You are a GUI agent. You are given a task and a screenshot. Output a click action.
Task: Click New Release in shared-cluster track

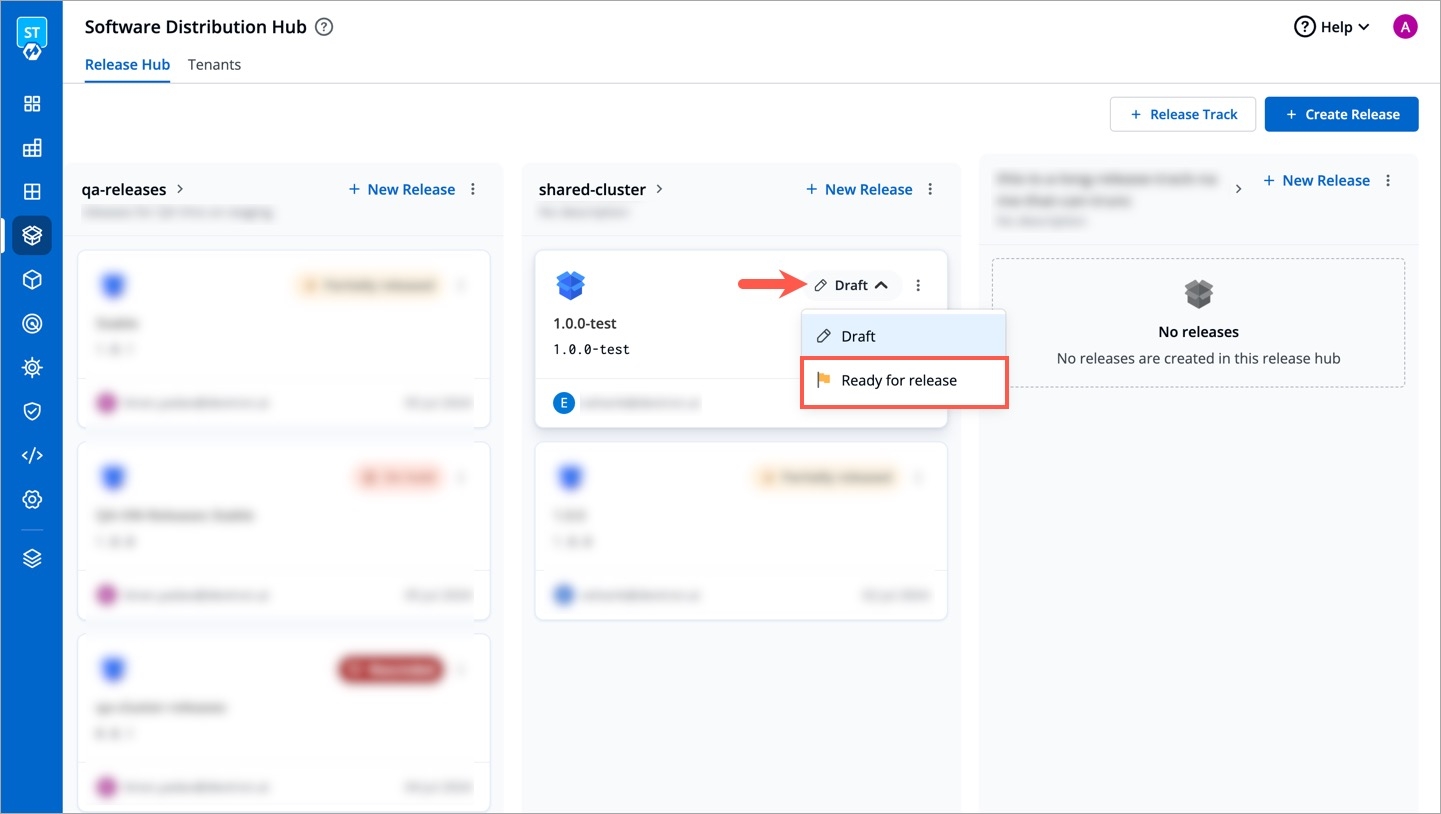click(x=859, y=189)
